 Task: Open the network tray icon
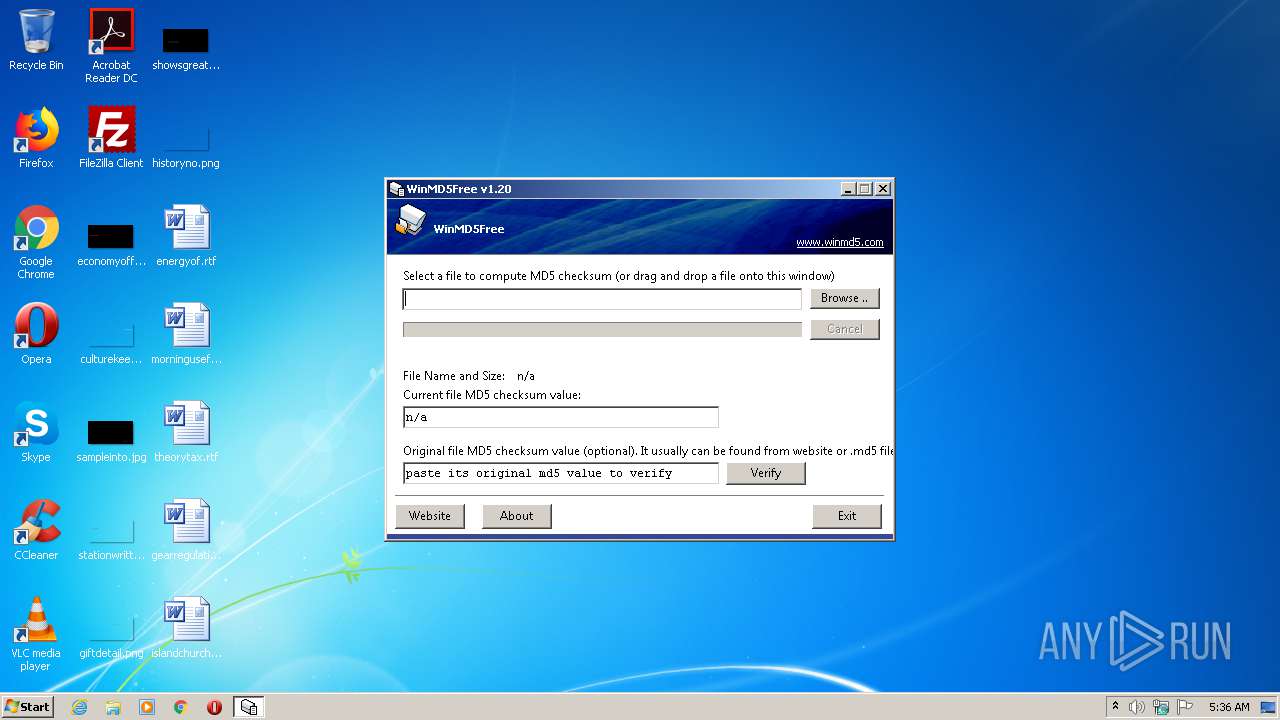[x=1161, y=707]
